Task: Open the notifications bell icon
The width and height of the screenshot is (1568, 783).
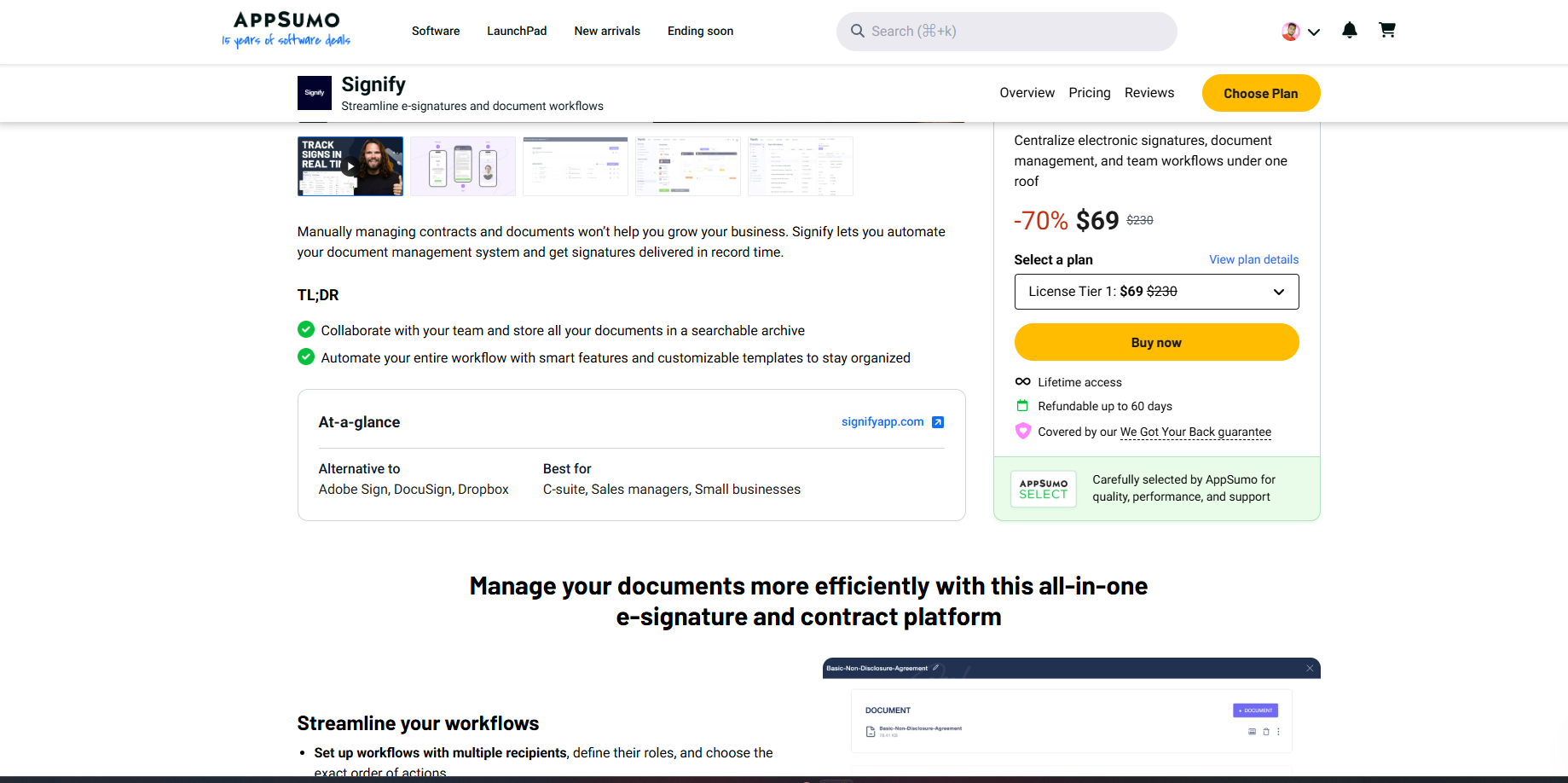Action: point(1350,30)
